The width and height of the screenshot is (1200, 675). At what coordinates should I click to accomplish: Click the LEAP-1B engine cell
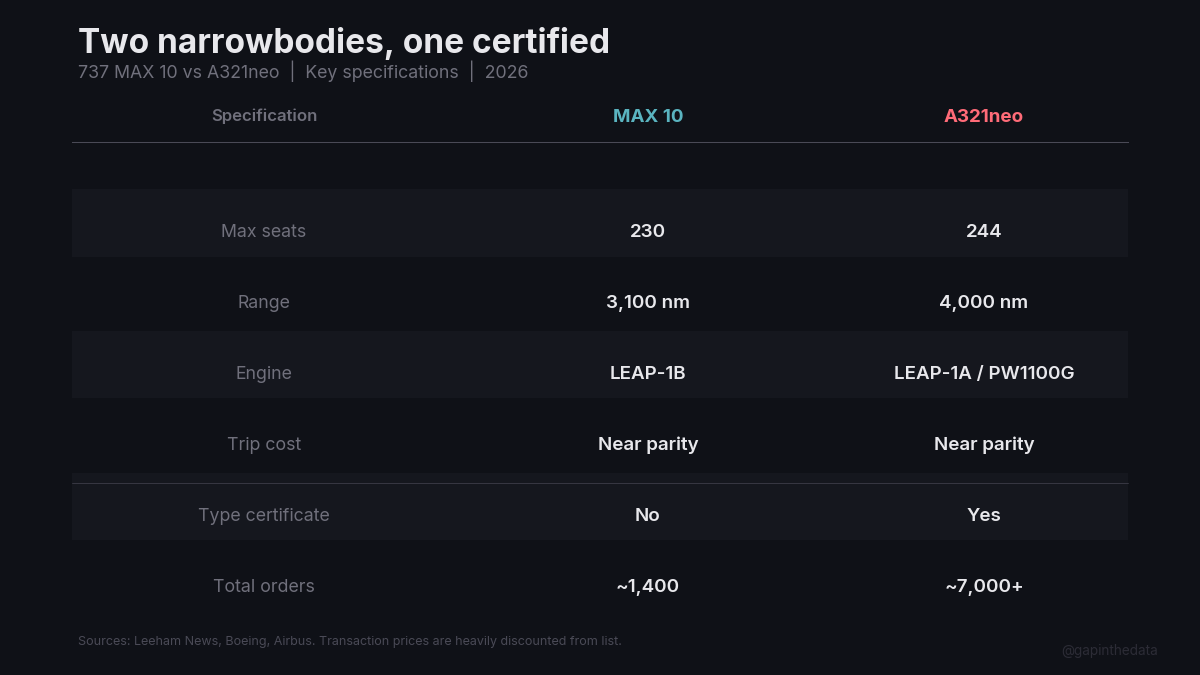pos(647,373)
